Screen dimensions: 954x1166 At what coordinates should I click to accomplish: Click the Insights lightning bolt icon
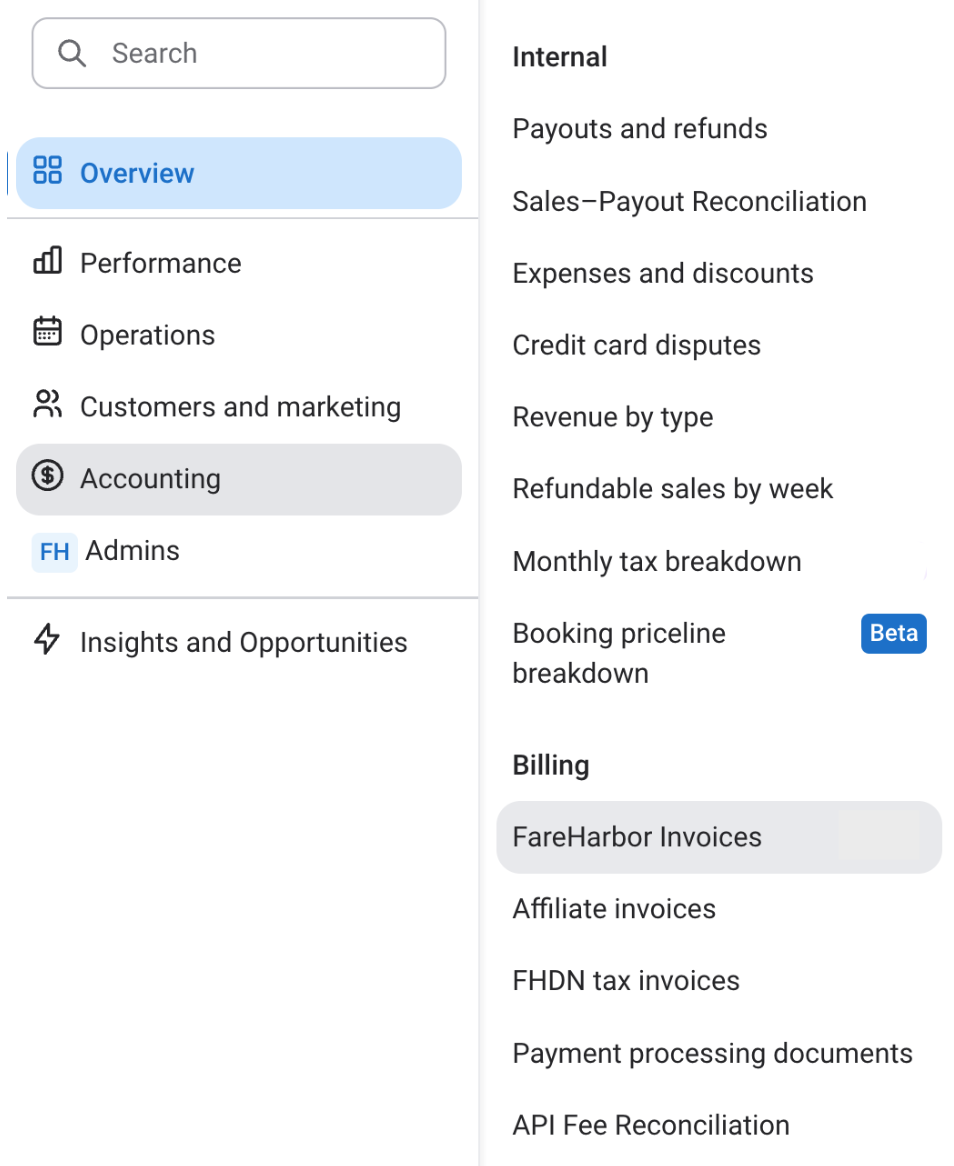pos(48,639)
